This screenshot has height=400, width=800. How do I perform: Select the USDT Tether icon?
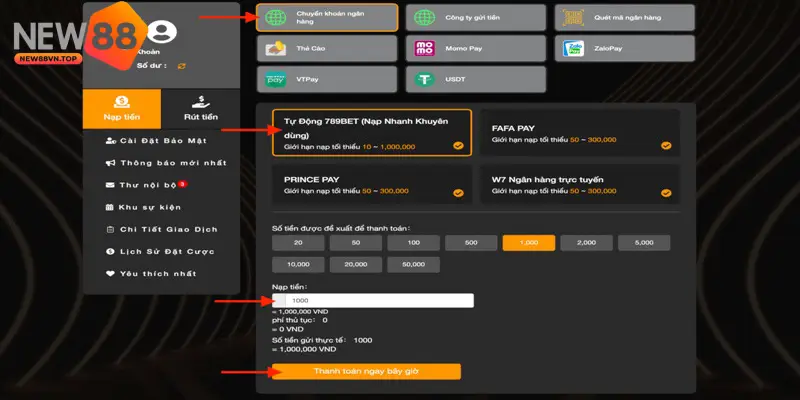point(424,79)
